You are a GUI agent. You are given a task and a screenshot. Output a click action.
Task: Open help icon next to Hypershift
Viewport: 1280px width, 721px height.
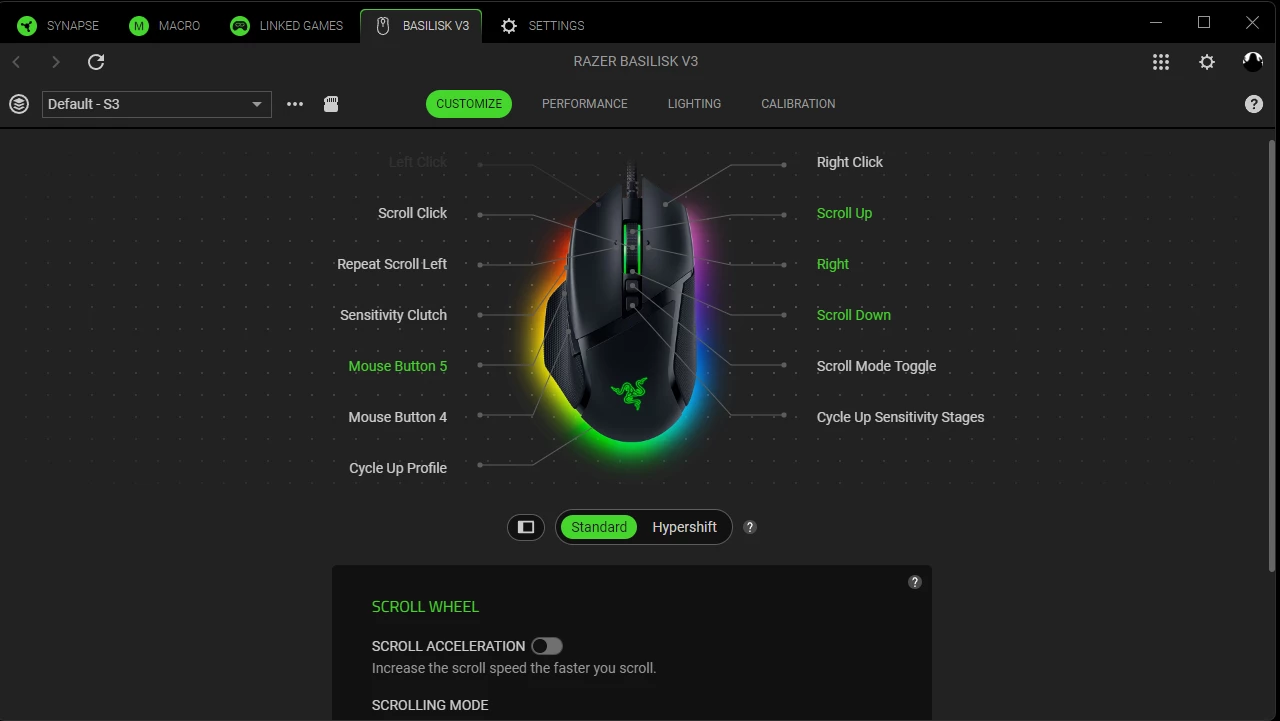pos(750,527)
